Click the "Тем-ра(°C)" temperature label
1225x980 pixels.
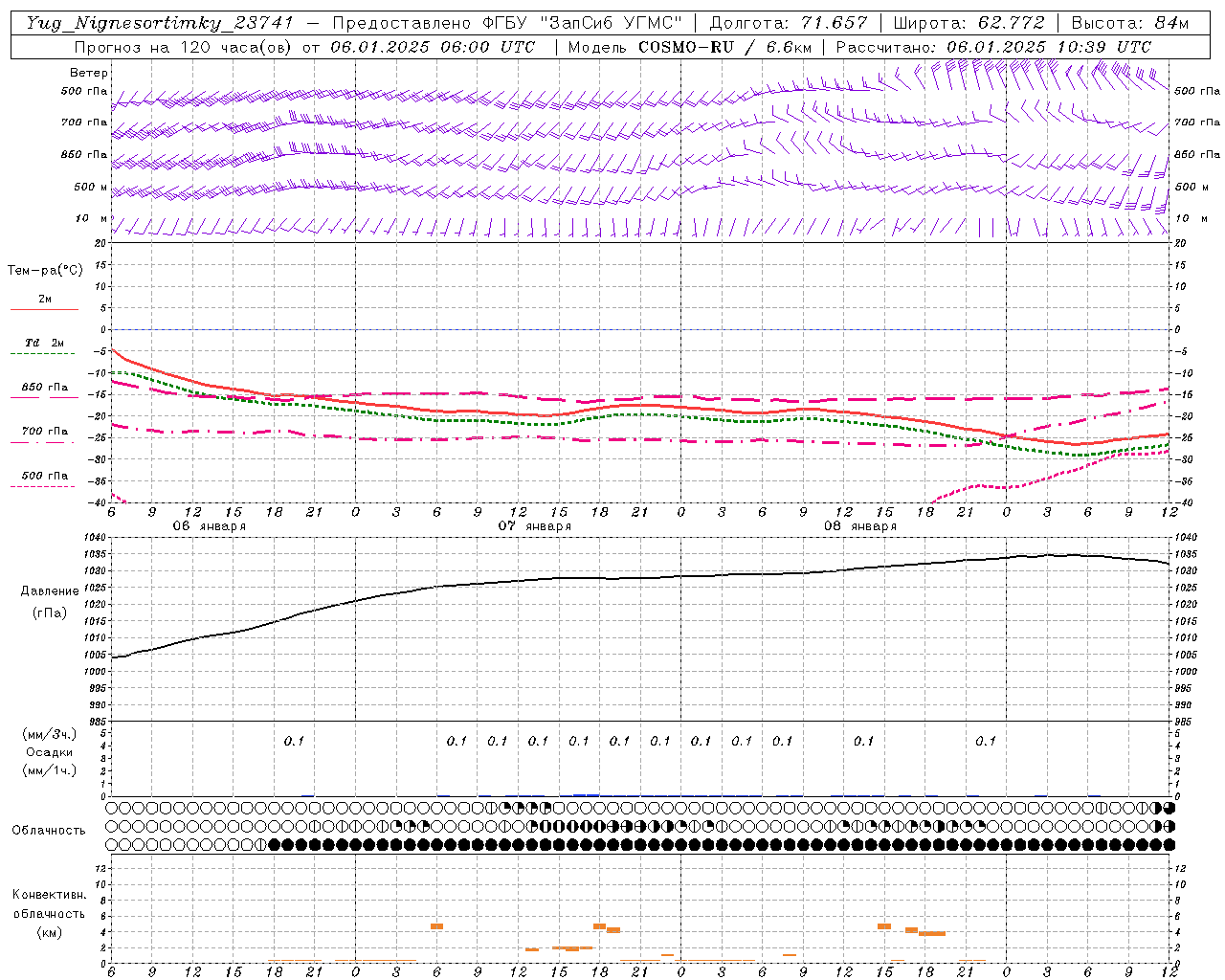(x=45, y=271)
